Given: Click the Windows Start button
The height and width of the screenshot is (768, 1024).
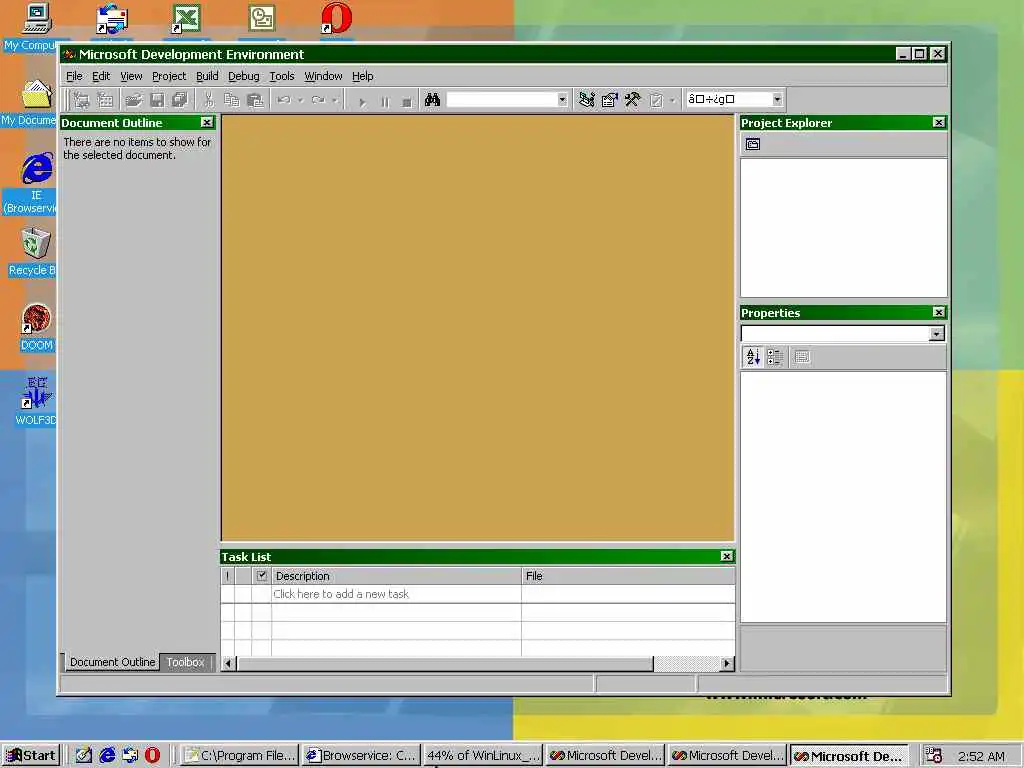Looking at the screenshot, I should [x=31, y=756].
